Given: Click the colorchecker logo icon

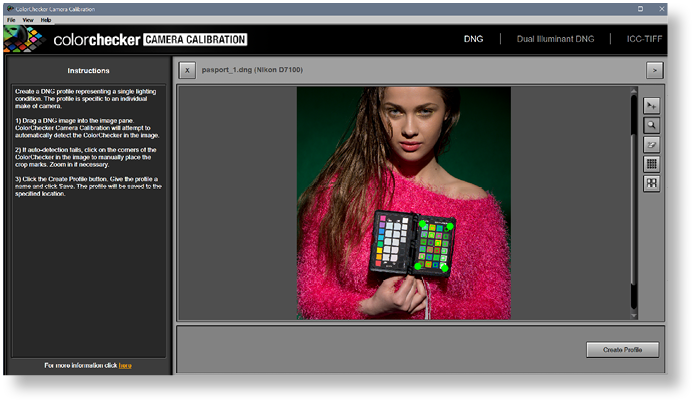Looking at the screenshot, I should [24, 39].
